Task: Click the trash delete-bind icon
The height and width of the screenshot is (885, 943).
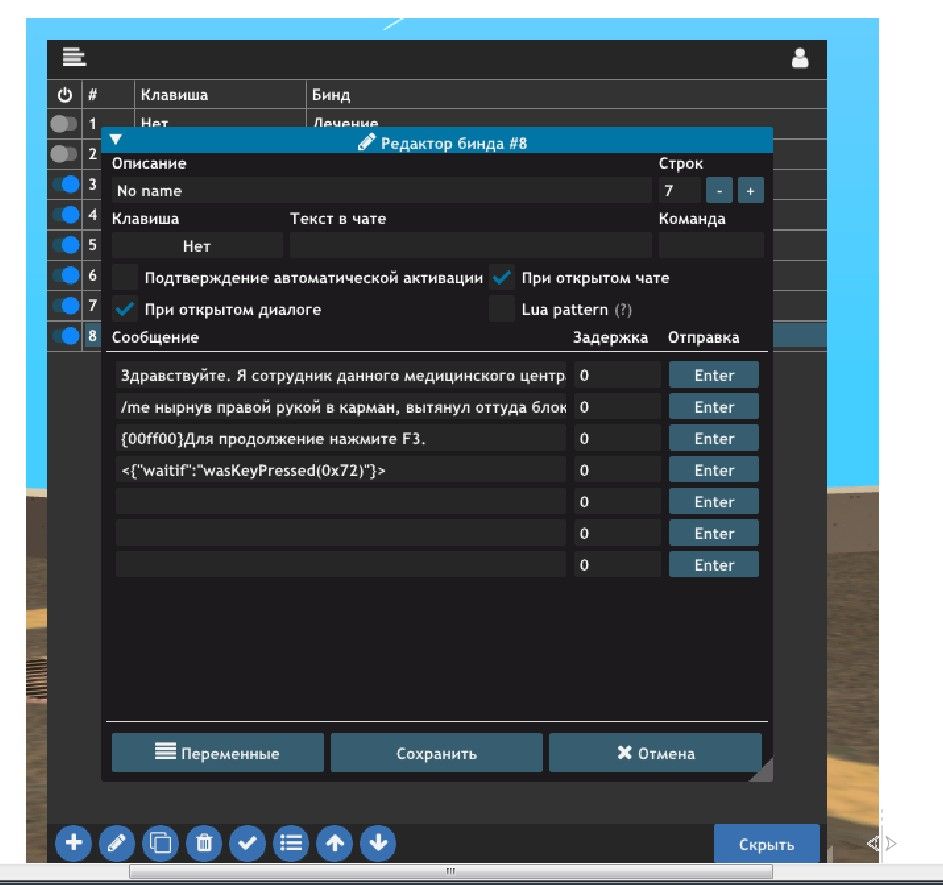Action: coord(204,844)
